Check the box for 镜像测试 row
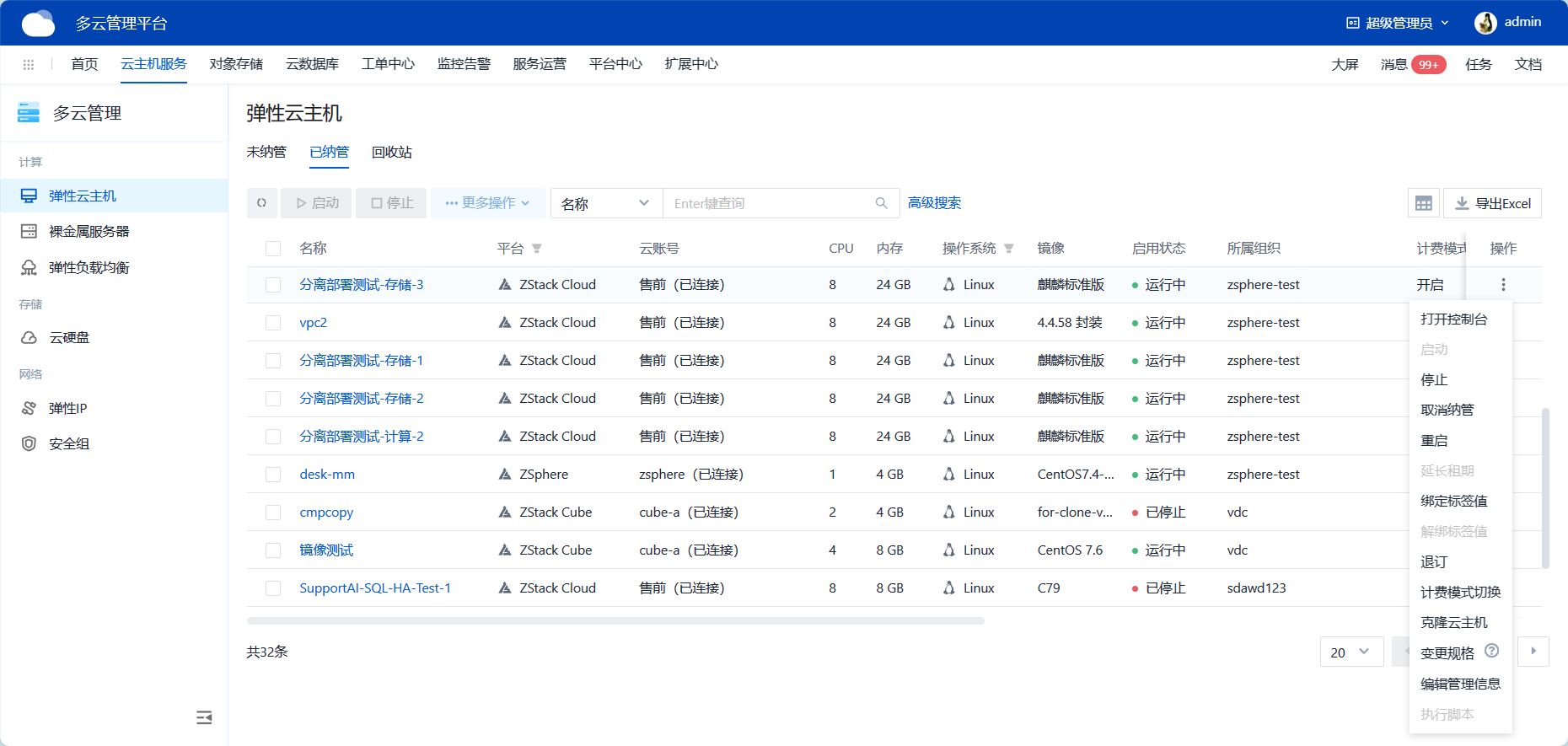Image resolution: width=1568 pixels, height=746 pixels. click(x=273, y=550)
